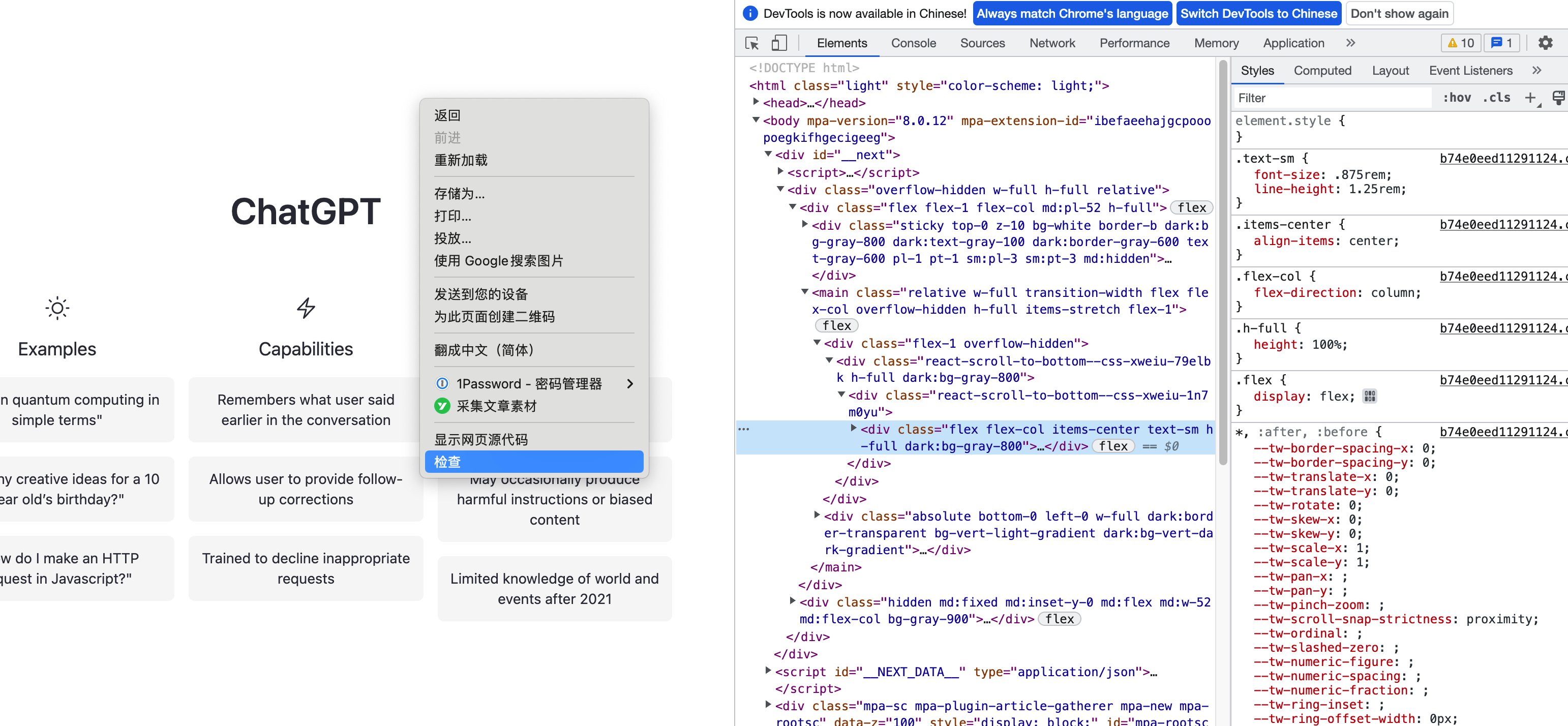The height and width of the screenshot is (726, 1568).
Task: Click the inspect element picker icon
Action: tap(752, 43)
